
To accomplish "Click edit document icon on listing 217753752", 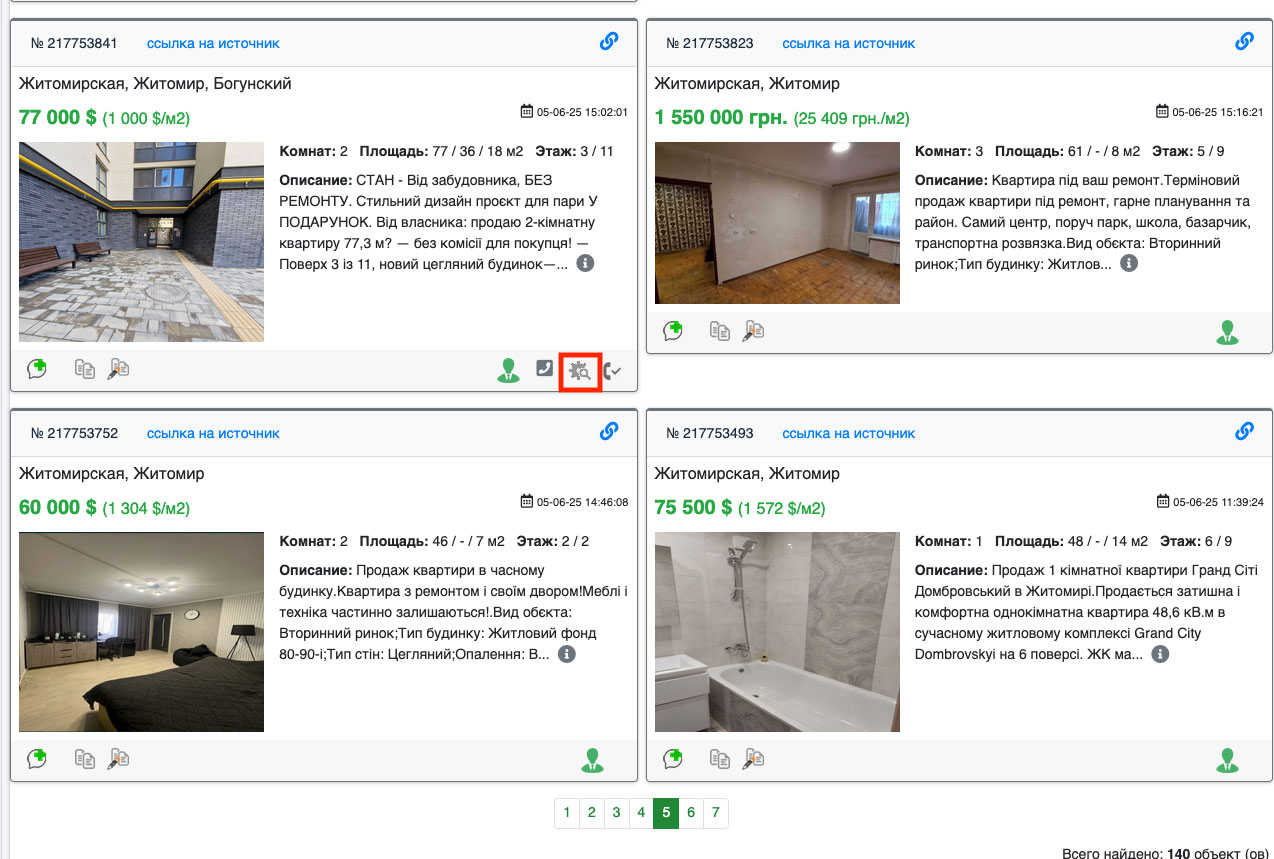I will [119, 759].
